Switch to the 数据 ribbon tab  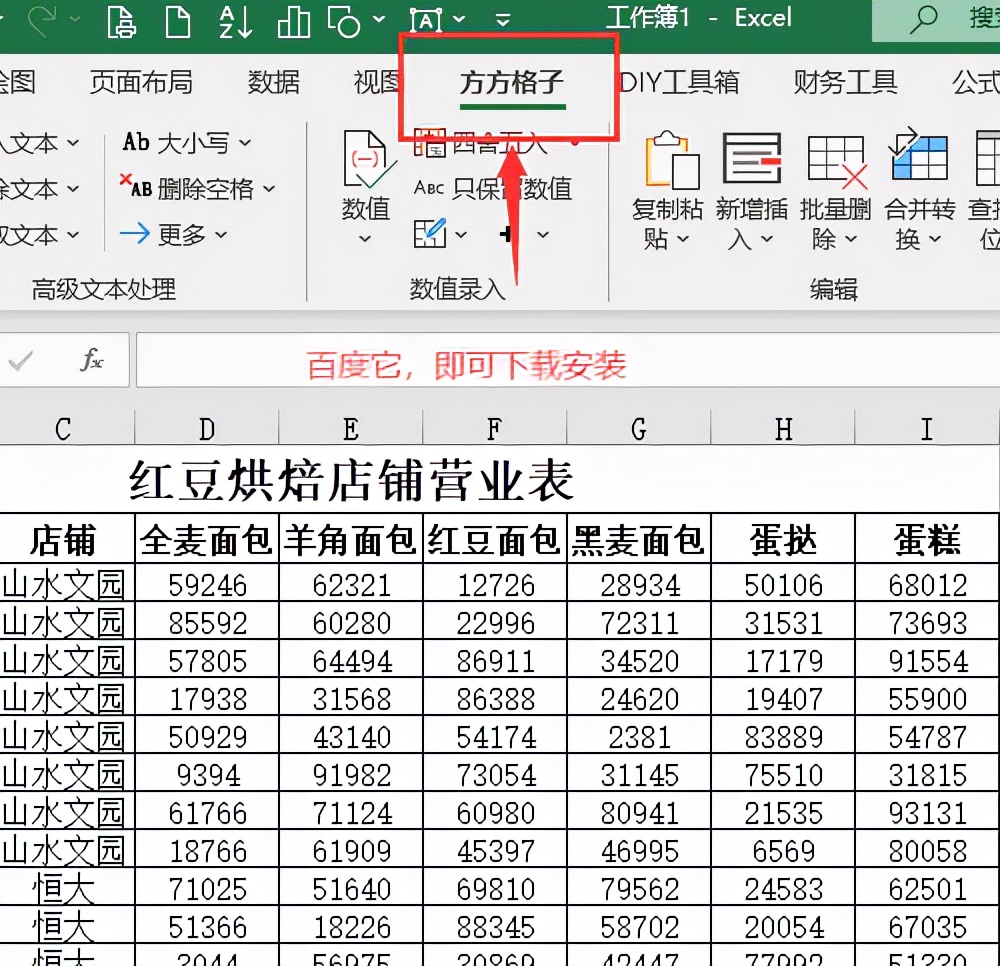click(x=274, y=82)
